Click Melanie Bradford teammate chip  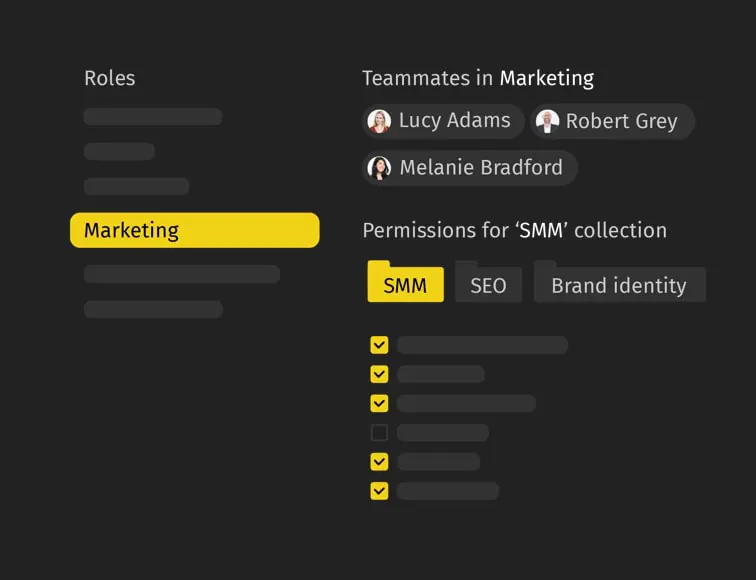(470, 168)
